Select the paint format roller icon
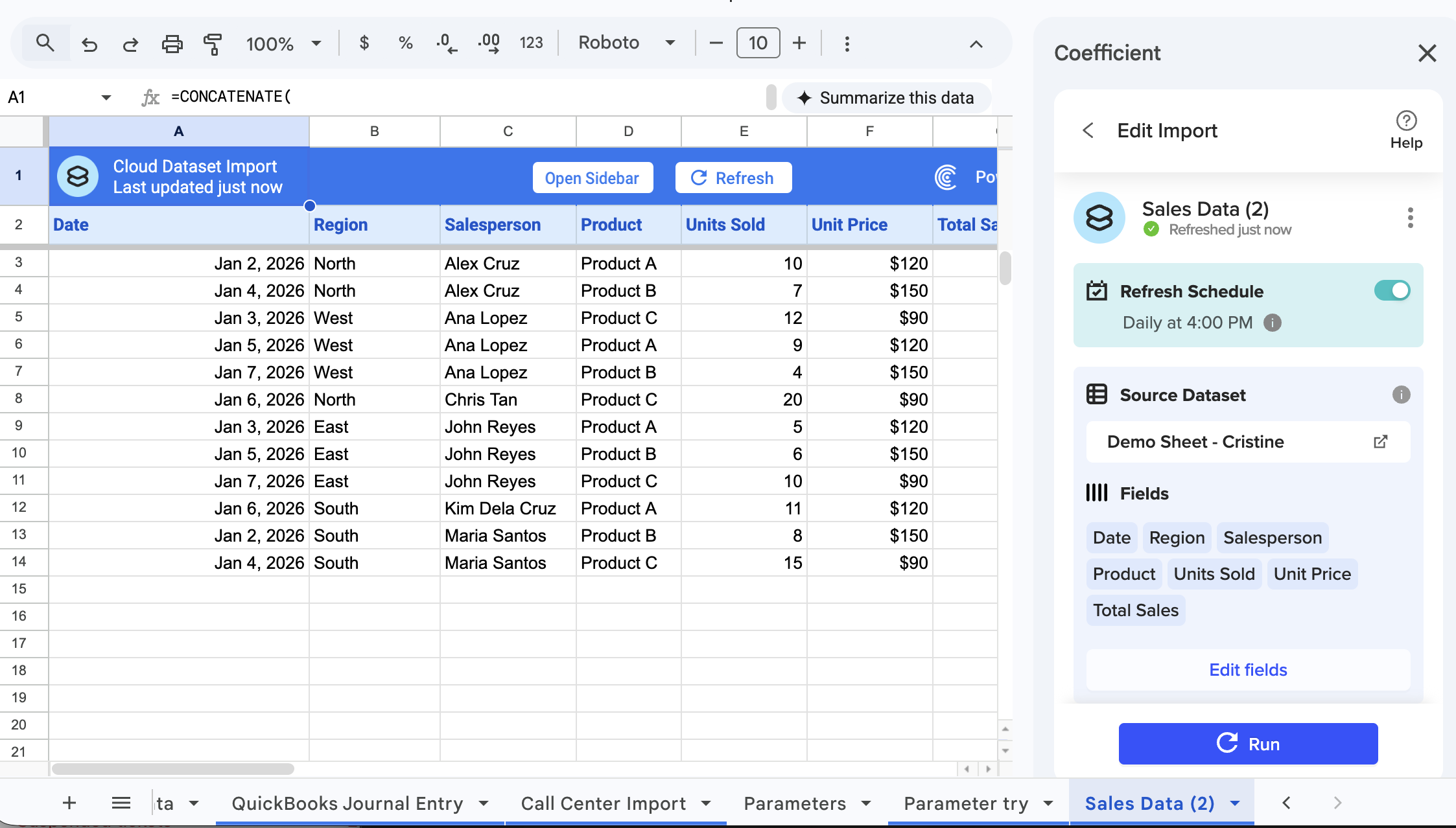The height and width of the screenshot is (828, 1456). pos(213,44)
